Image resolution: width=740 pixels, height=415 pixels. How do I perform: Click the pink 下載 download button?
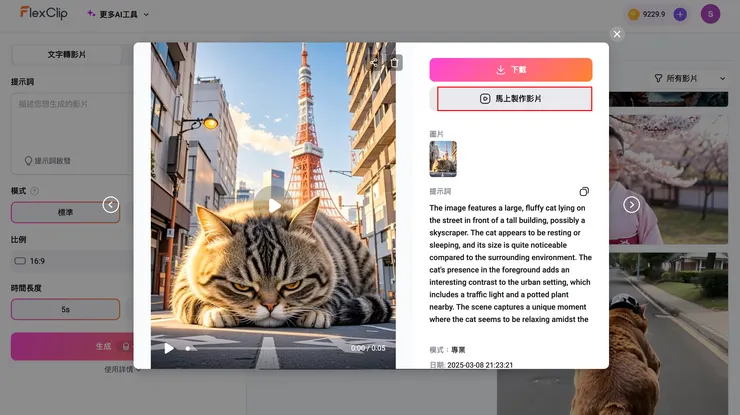(511, 70)
